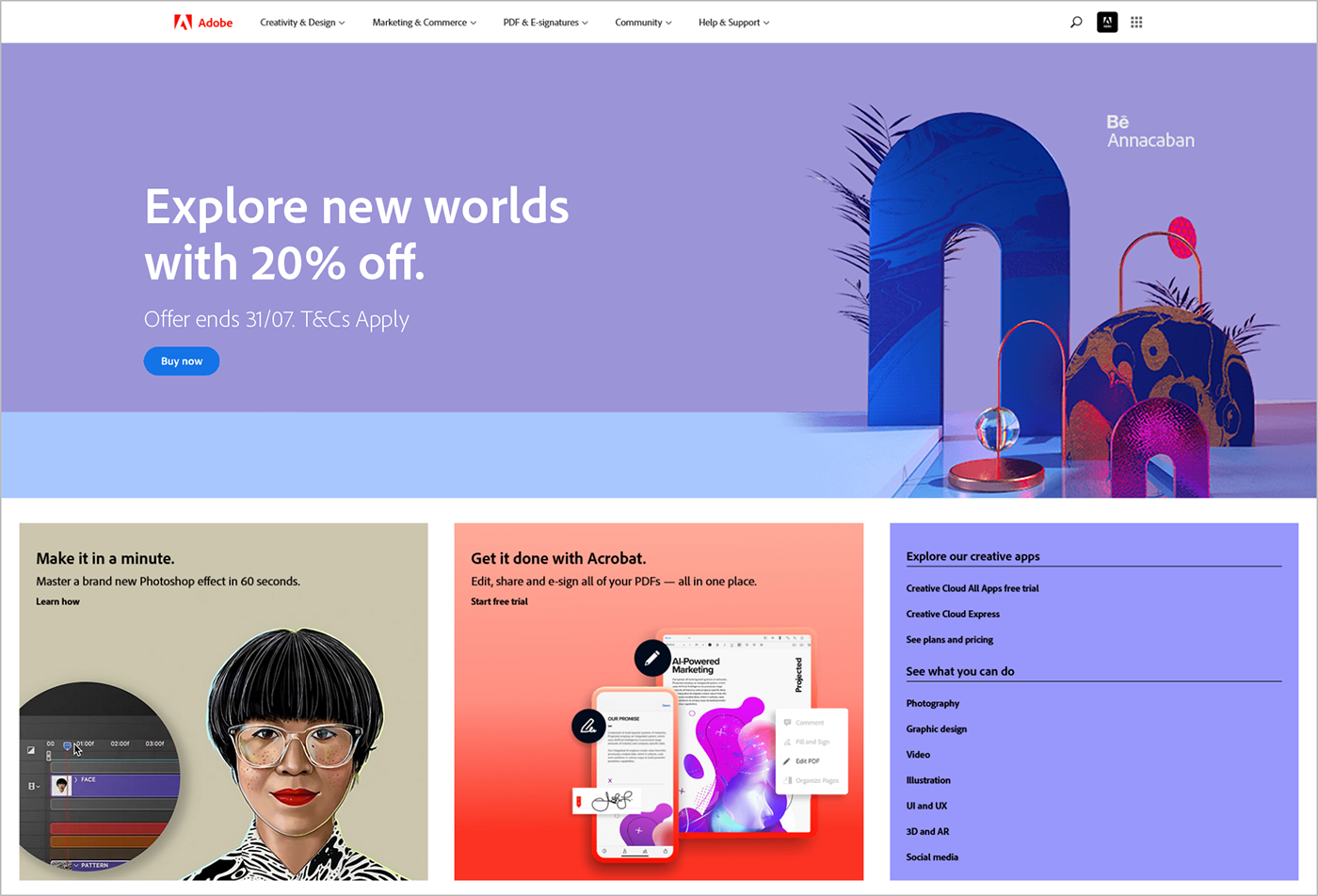Expand the Creativity & Design menu
Screen dimensions: 1318x896
click(x=302, y=22)
